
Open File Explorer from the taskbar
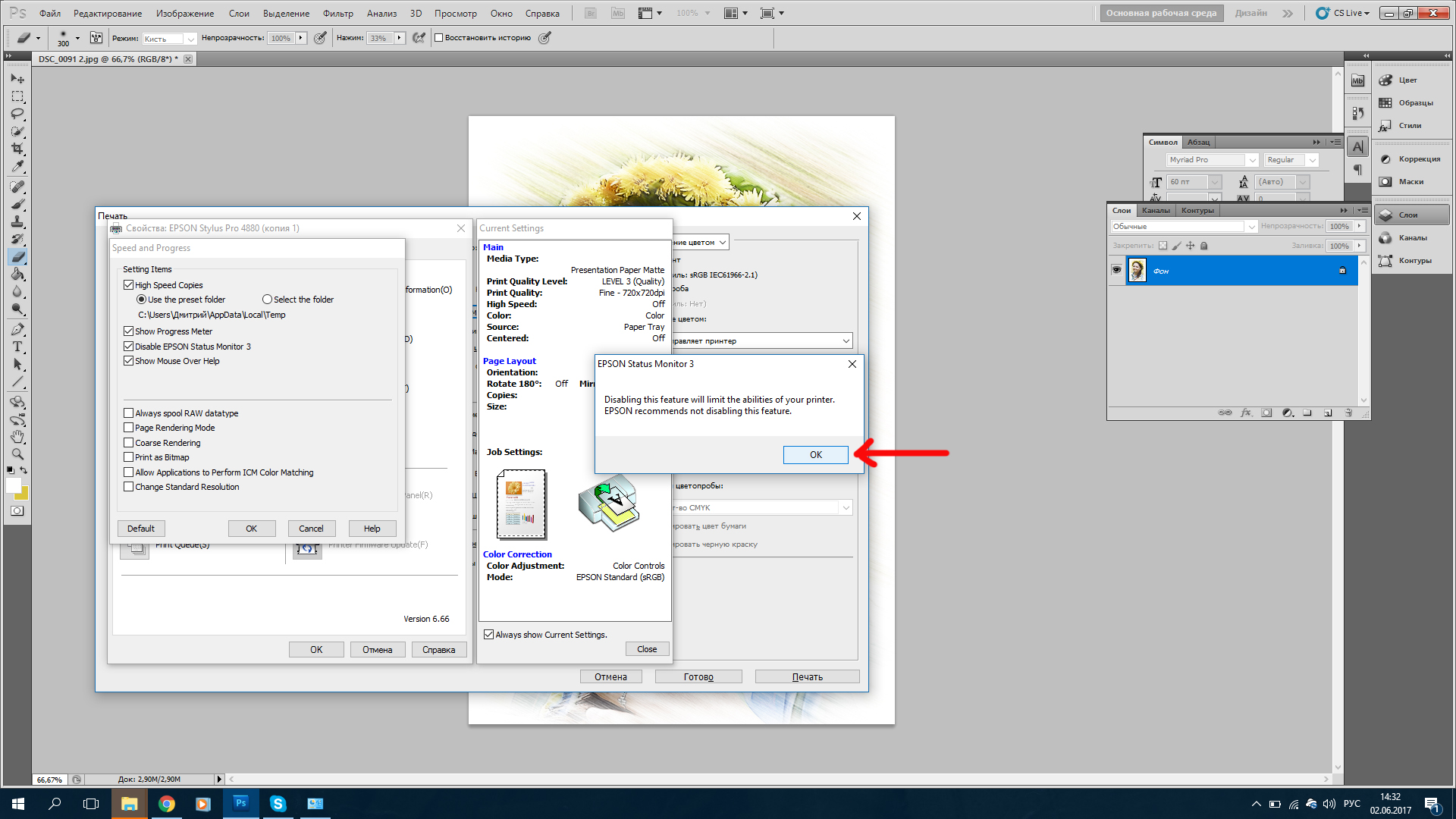(x=130, y=804)
